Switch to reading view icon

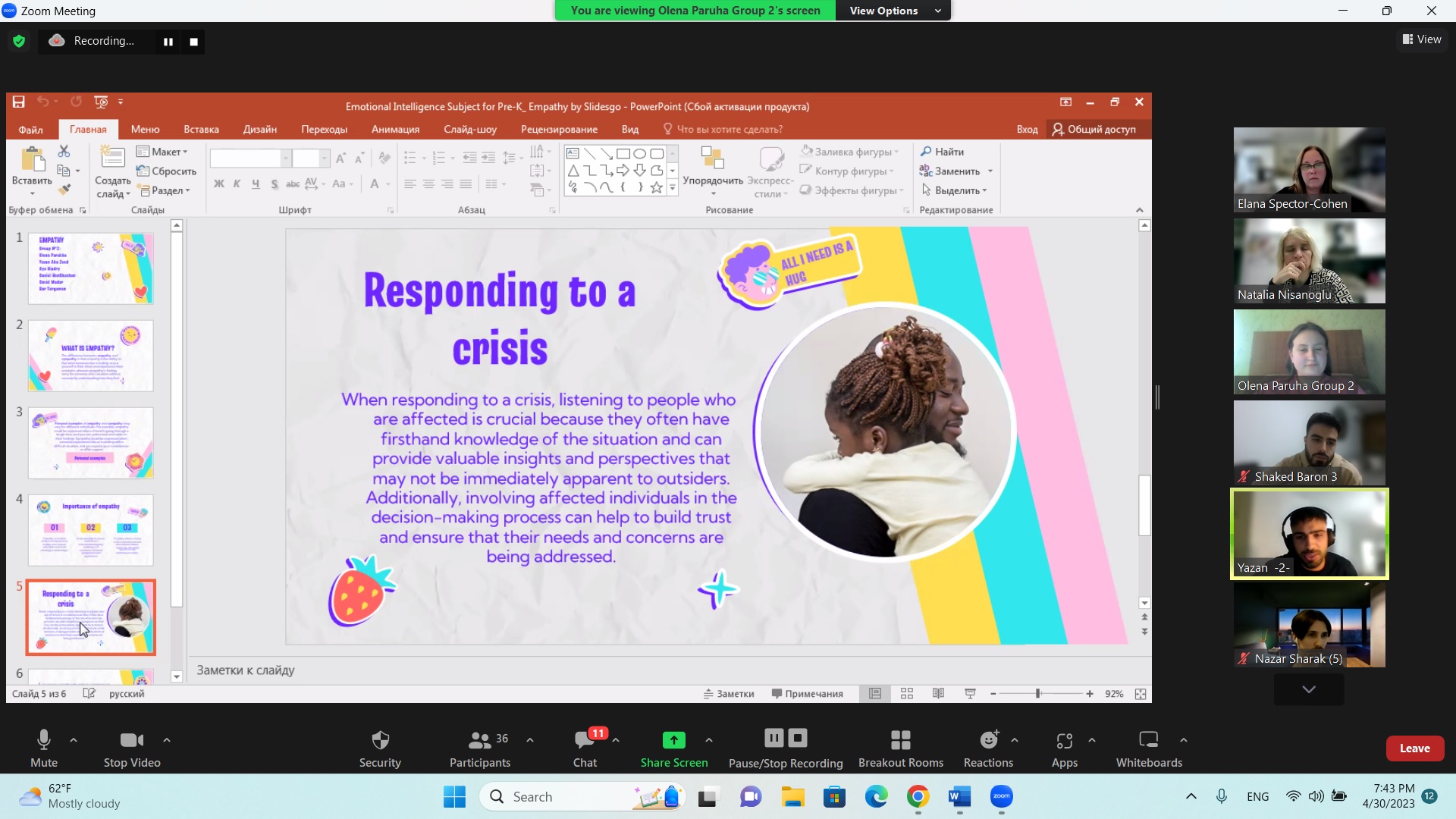coord(938,694)
